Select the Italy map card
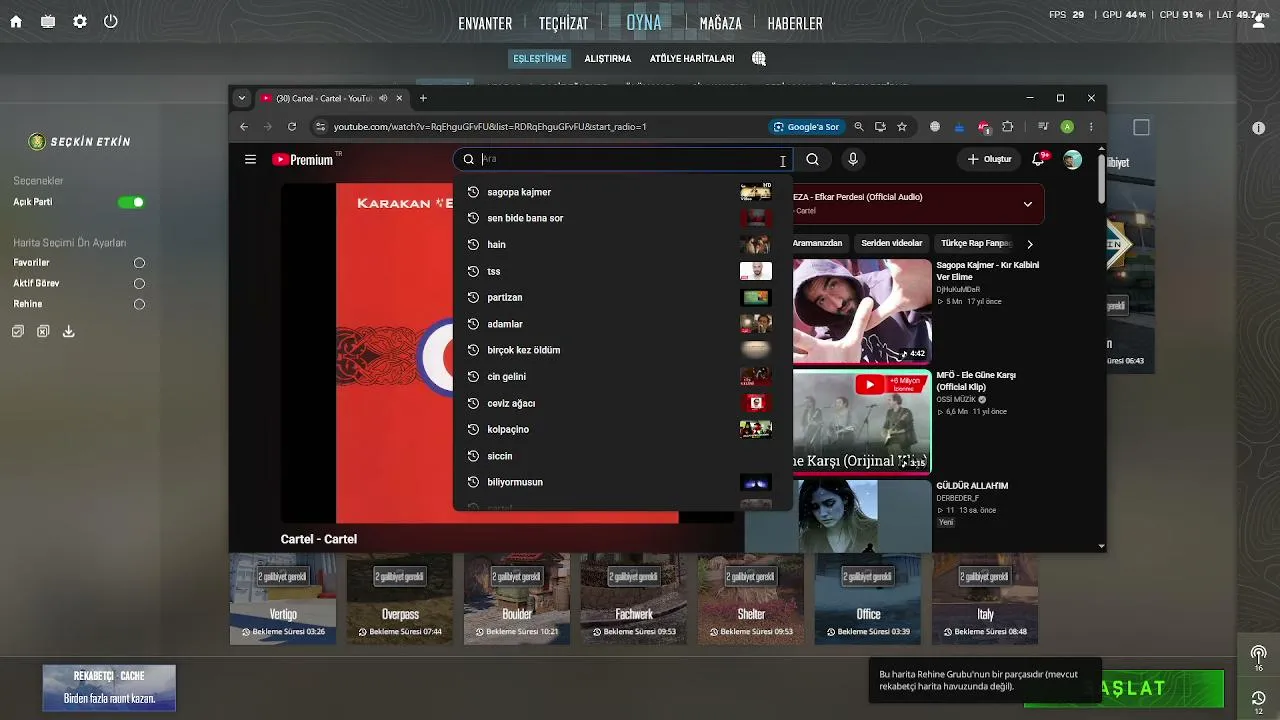This screenshot has width=1280, height=720. pyautogui.click(x=985, y=599)
